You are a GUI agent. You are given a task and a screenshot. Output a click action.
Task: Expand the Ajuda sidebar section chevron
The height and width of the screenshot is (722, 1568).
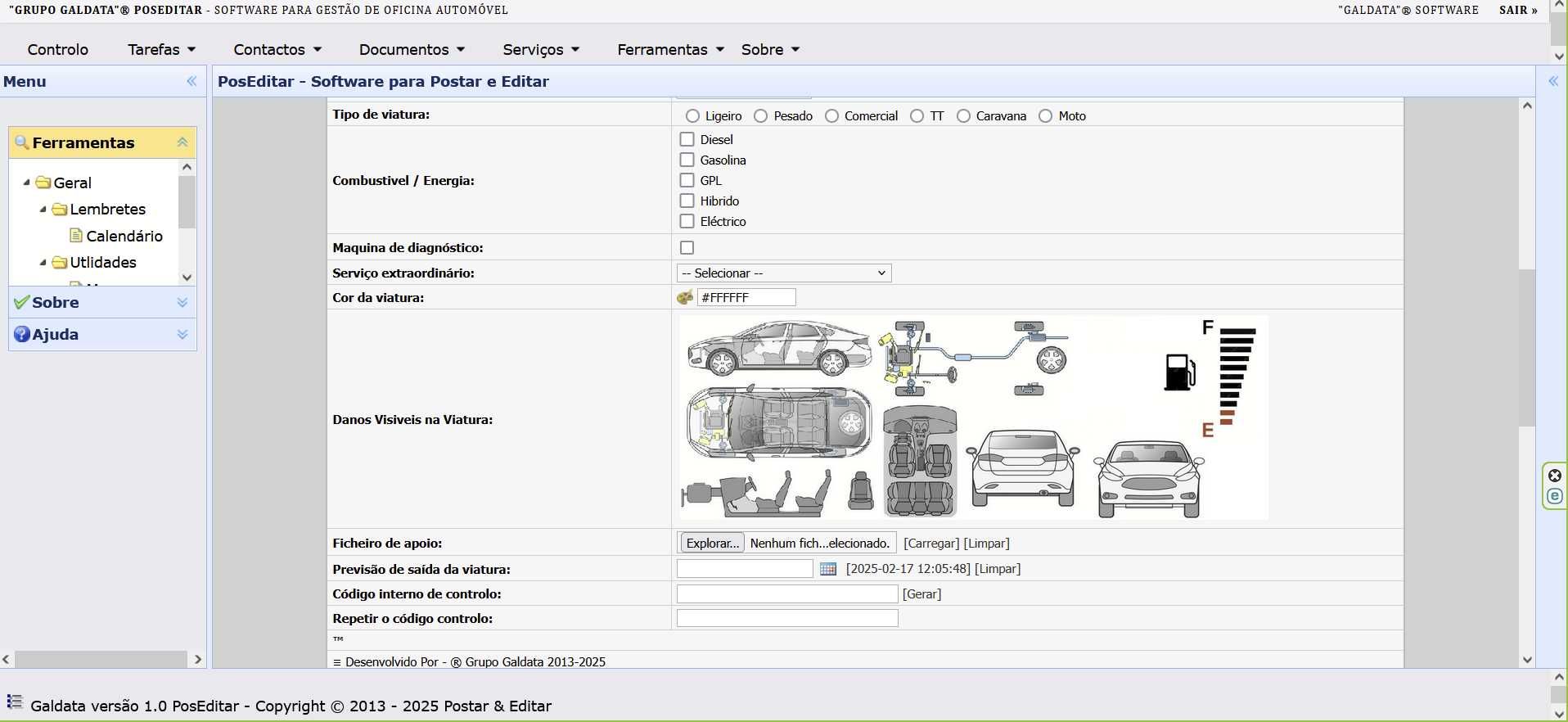(x=182, y=334)
